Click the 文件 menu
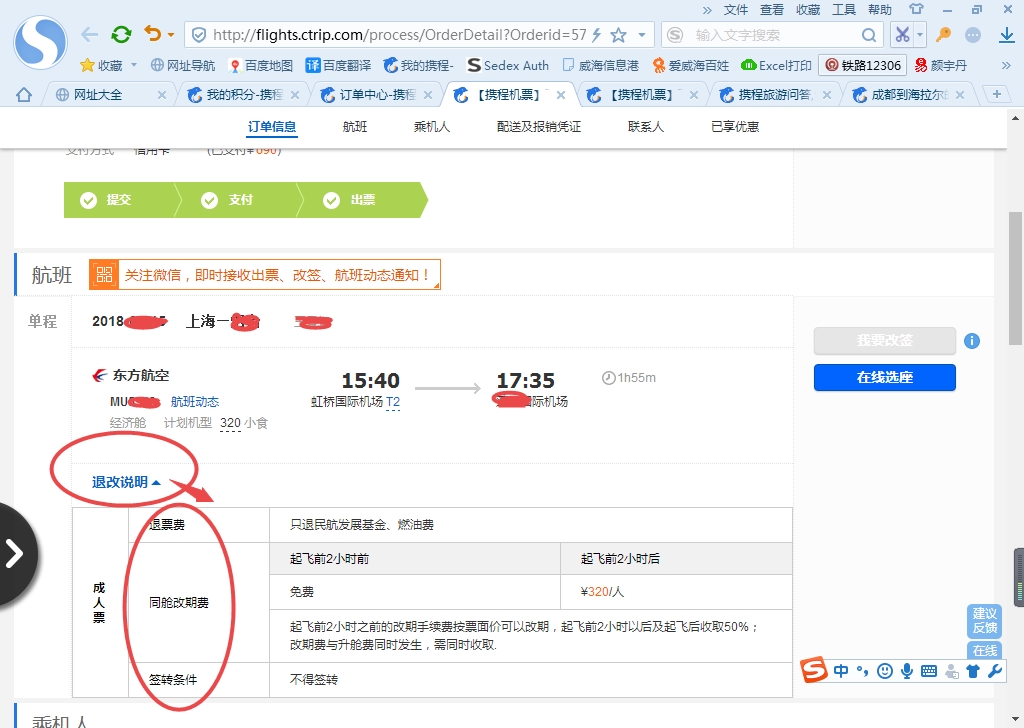 click(736, 10)
